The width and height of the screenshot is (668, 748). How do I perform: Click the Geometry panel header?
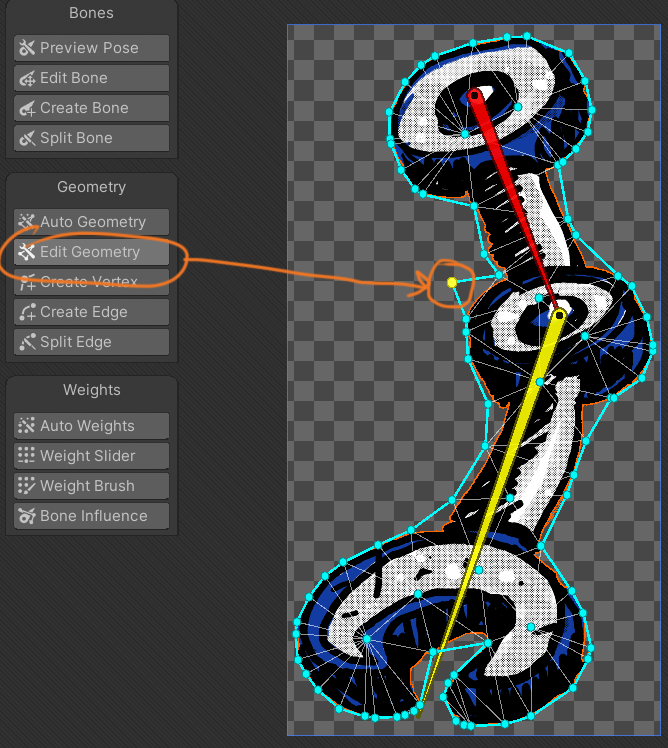[91, 187]
